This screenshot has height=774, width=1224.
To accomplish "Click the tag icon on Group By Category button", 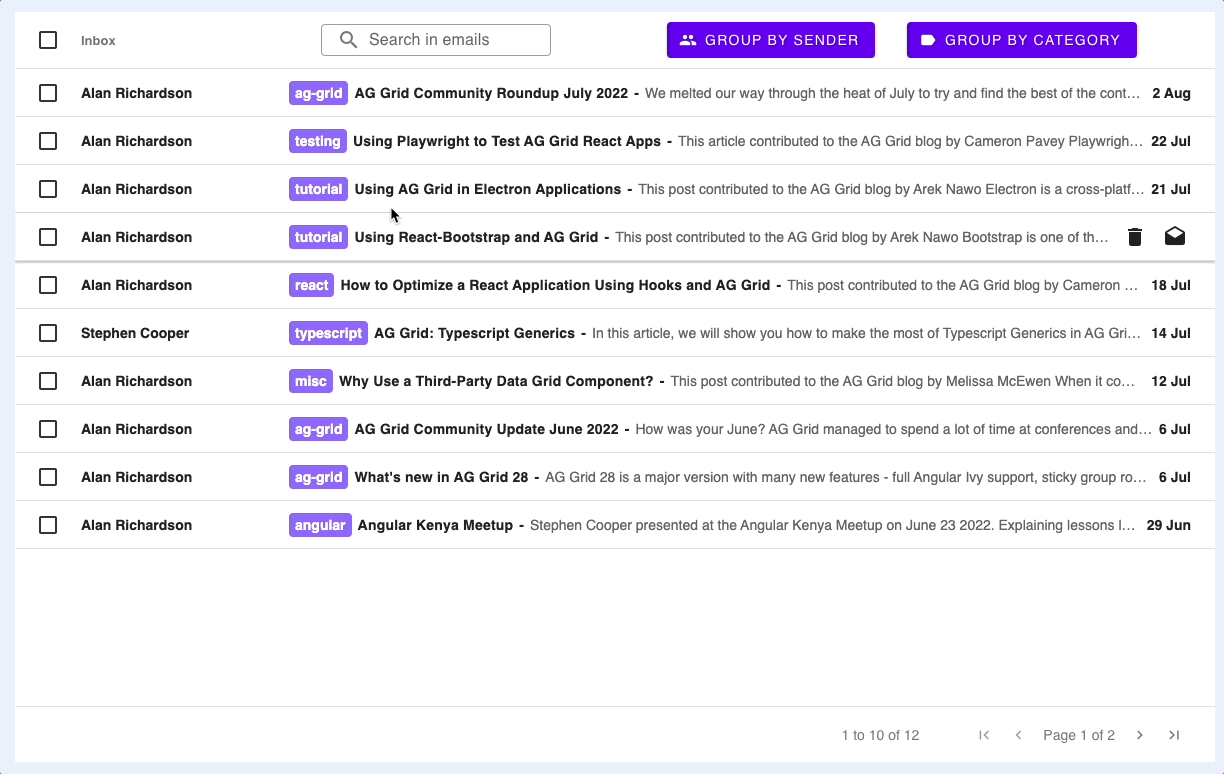I will click(929, 40).
